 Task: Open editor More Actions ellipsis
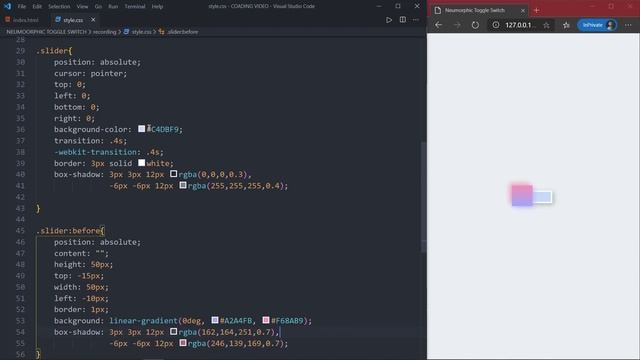pyautogui.click(x=416, y=20)
